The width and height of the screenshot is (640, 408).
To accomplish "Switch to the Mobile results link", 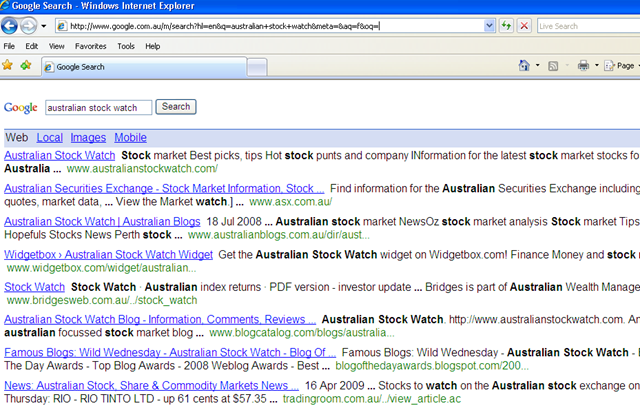I will (130, 137).
